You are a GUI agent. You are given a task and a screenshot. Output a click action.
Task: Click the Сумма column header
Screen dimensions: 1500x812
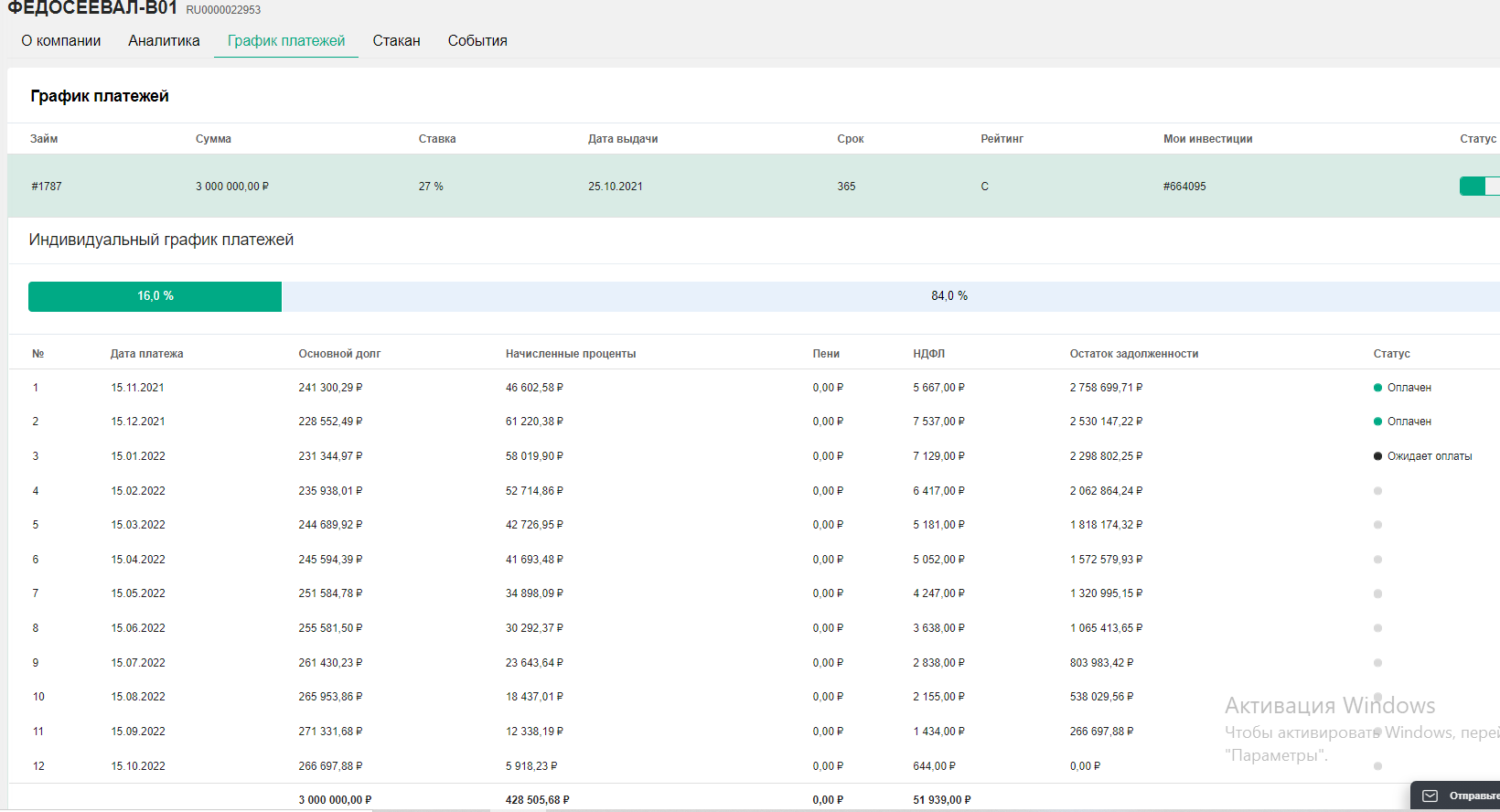[x=213, y=139]
